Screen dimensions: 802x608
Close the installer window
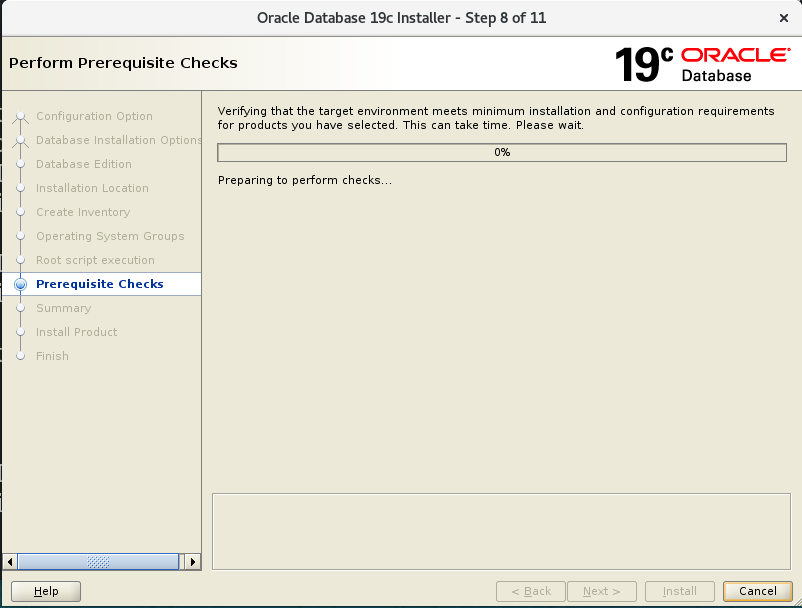(784, 18)
